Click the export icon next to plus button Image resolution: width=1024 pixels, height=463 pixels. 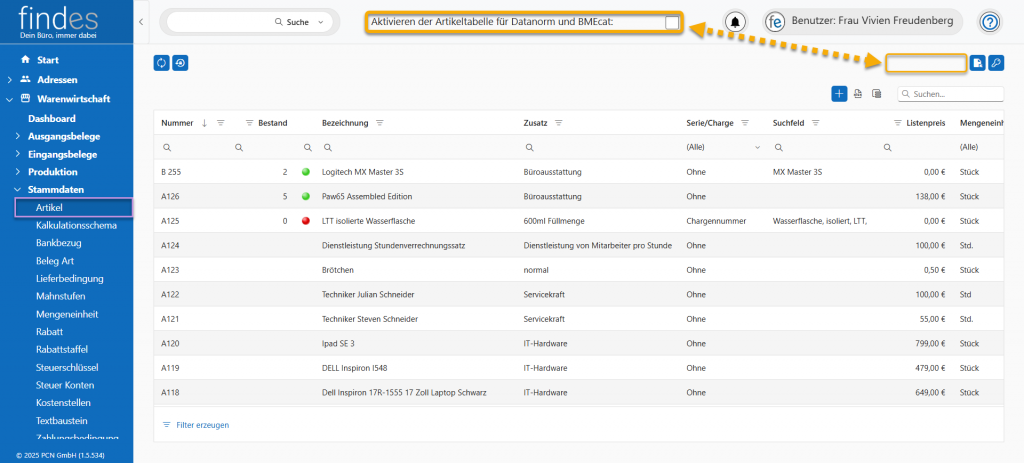click(x=858, y=94)
